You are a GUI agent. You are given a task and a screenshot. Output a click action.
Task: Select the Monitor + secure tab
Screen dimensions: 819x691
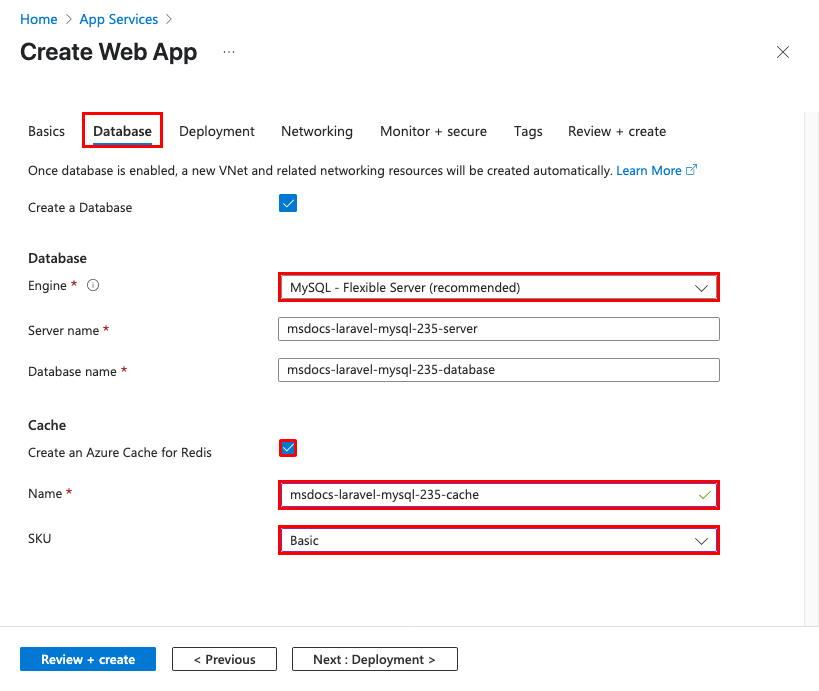(x=433, y=131)
